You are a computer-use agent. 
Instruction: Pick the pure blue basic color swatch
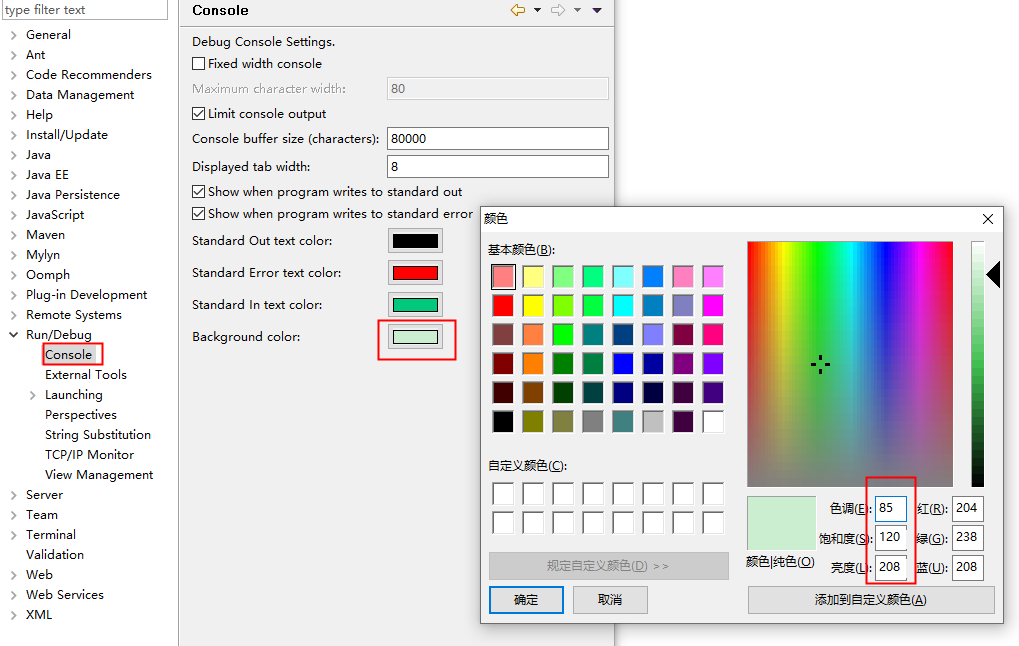coord(623,364)
